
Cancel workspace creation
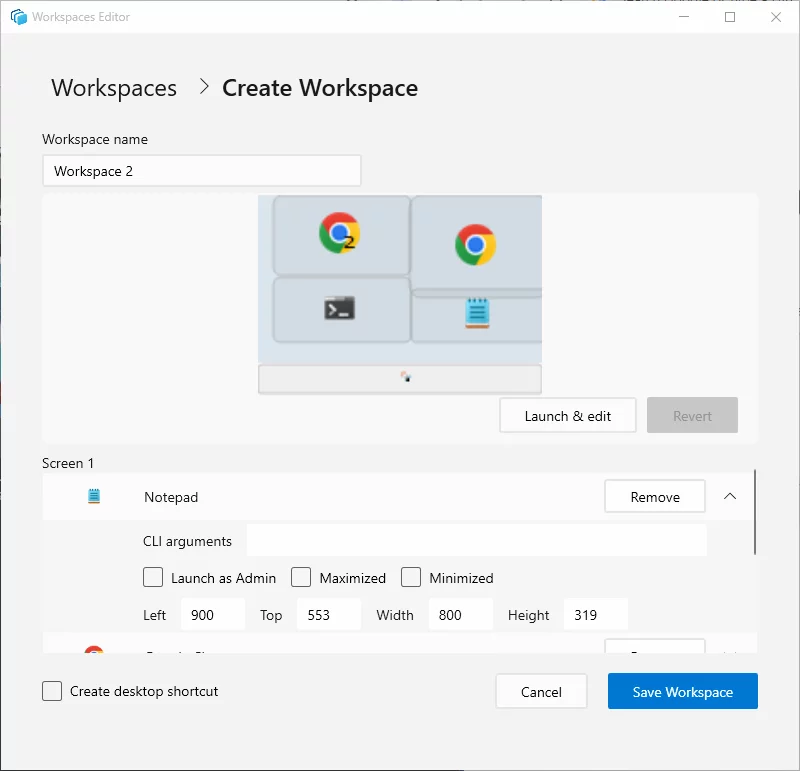pos(541,691)
